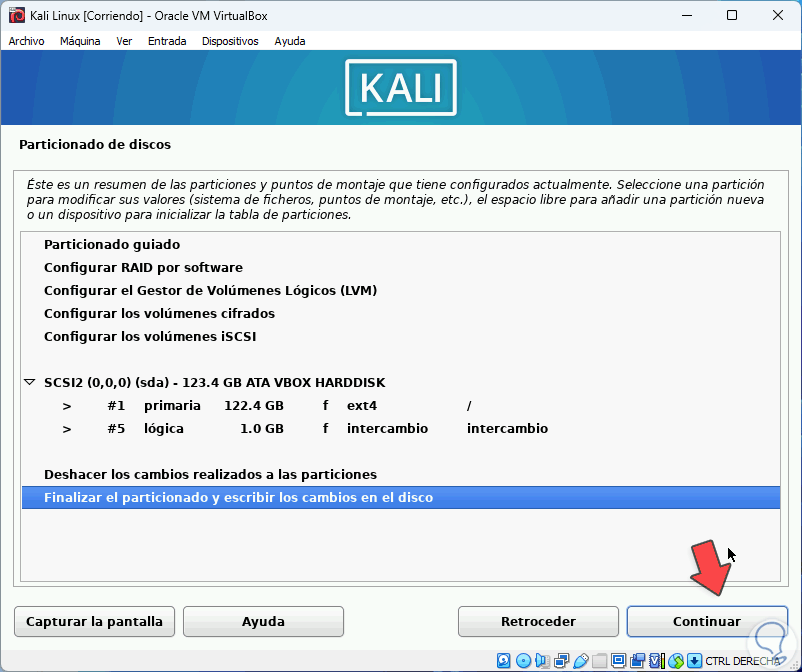Click the hard disk activity status icon
Image resolution: width=802 pixels, height=672 pixels.
point(503,661)
